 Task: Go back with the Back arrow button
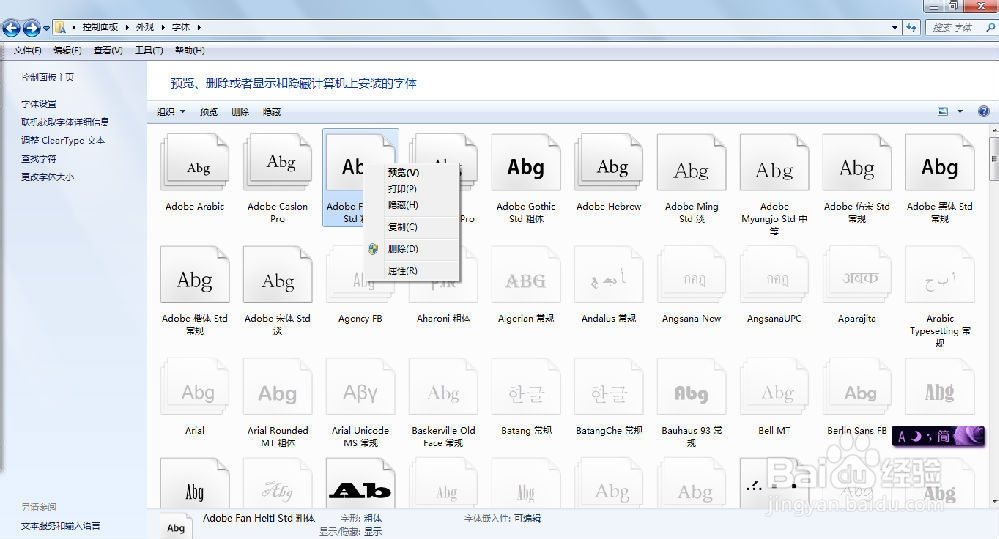(x=11, y=28)
